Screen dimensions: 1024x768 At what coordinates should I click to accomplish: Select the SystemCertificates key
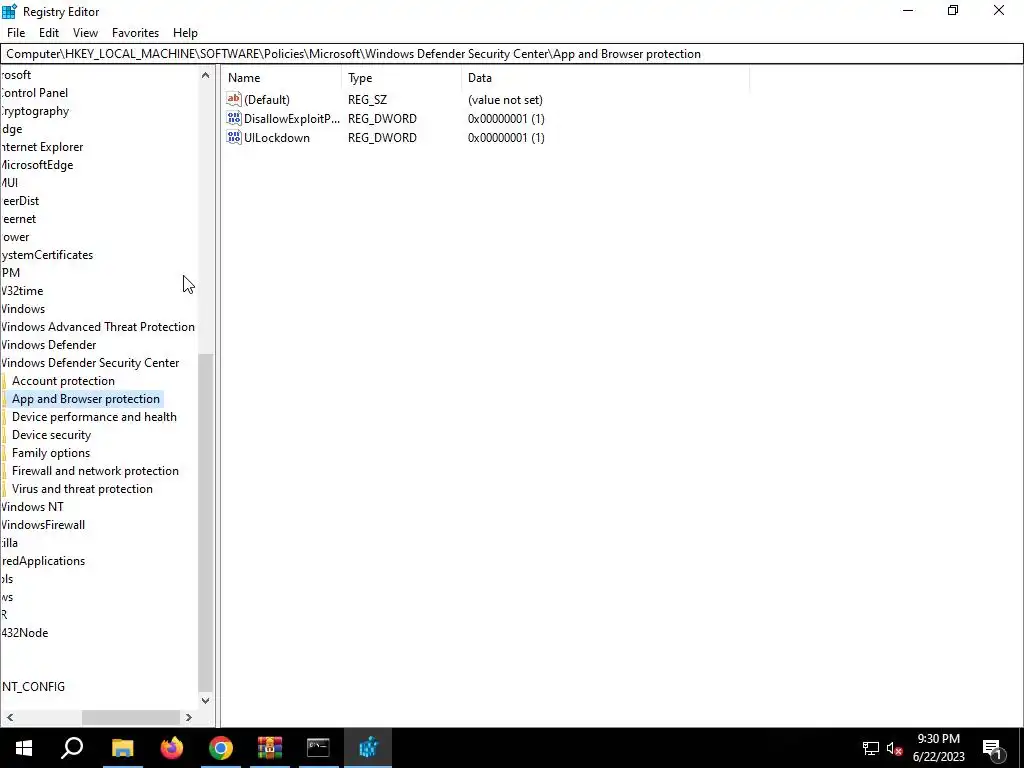pyautogui.click(x=47, y=255)
